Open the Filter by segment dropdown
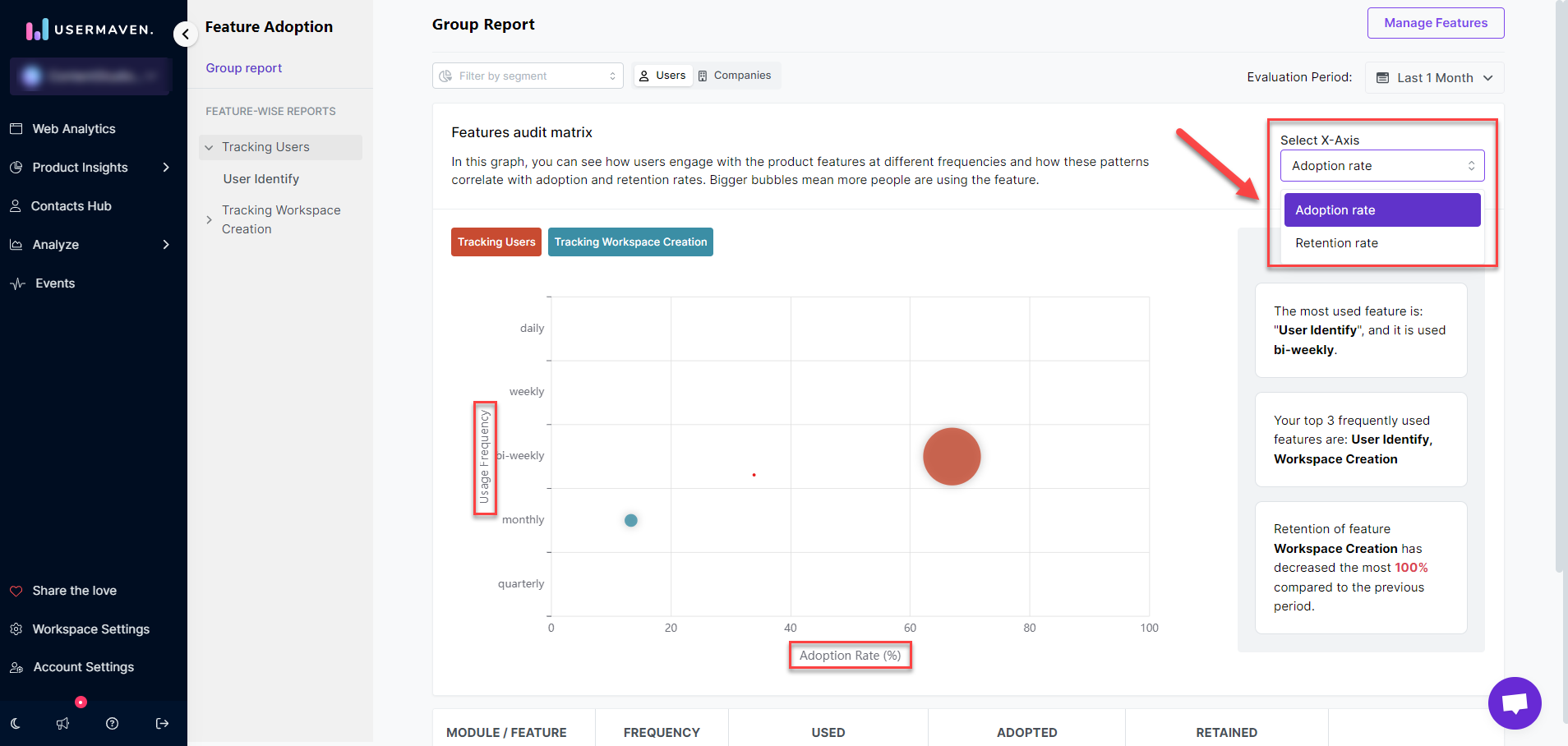This screenshot has height=746, width=1568. [527, 76]
